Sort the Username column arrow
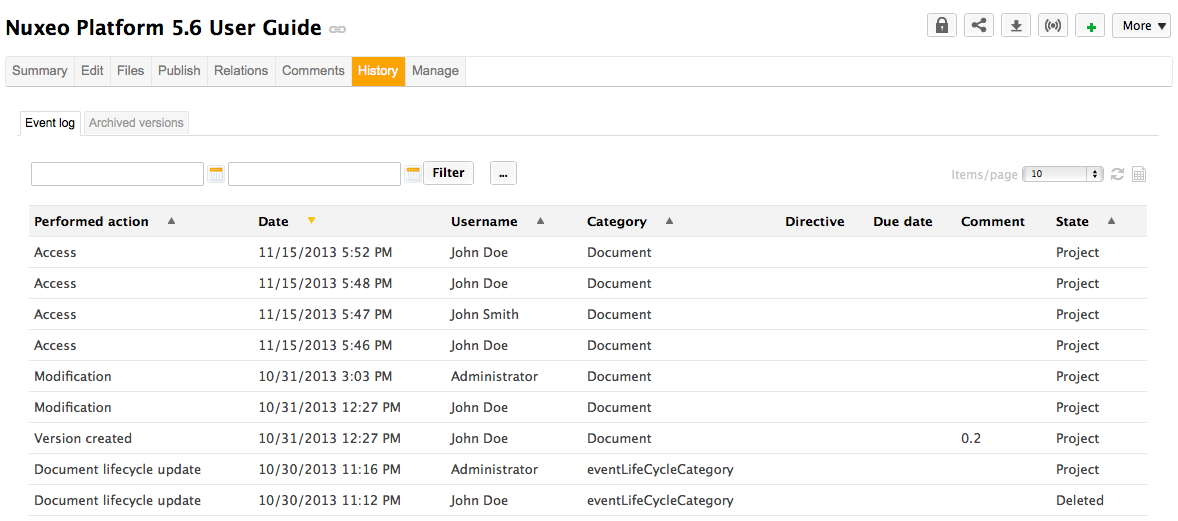 click(540, 221)
